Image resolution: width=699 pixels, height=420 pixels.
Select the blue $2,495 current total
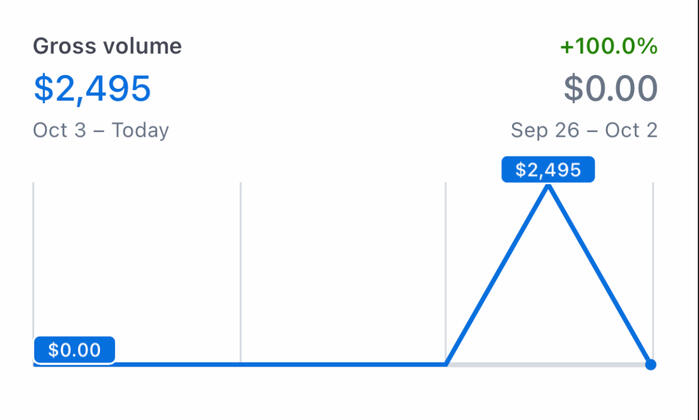tap(92, 88)
